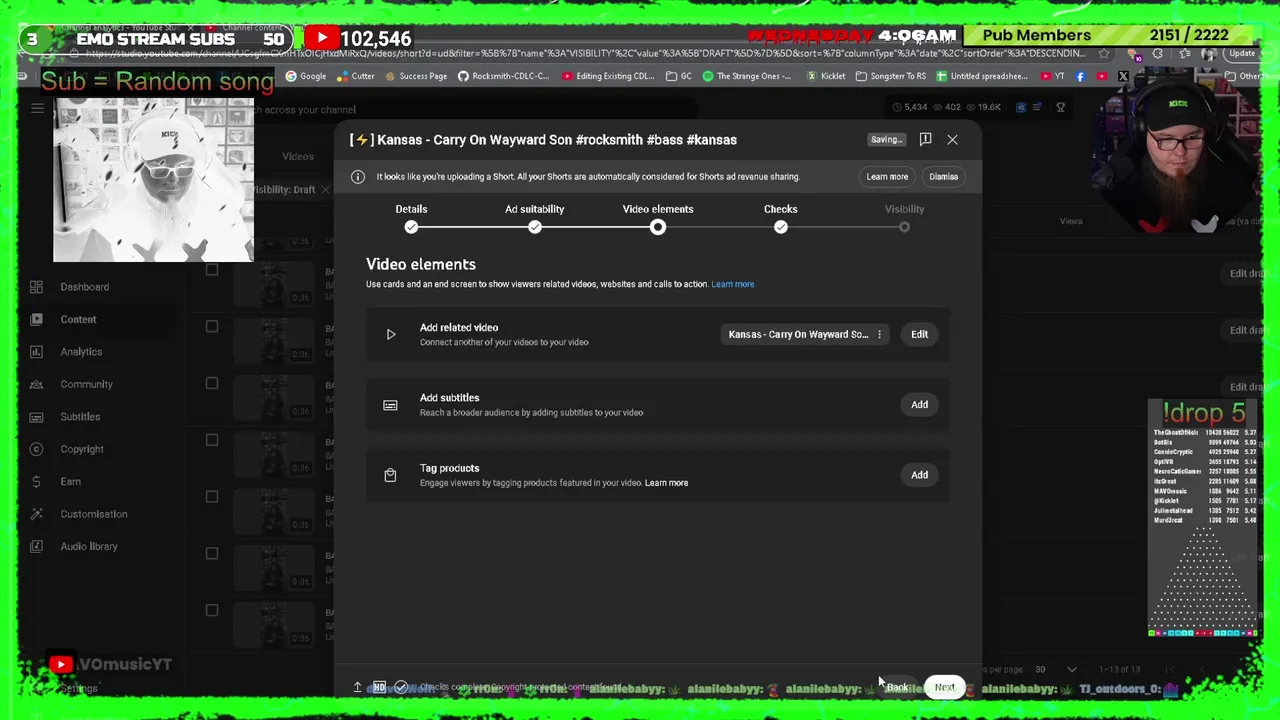
Task: Open the Facebook bookmark icon
Action: pos(1080,76)
